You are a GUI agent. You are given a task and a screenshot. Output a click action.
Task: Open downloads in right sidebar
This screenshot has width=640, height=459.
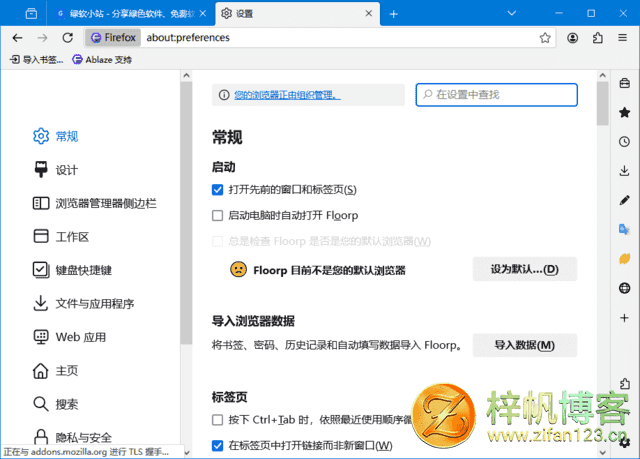624,171
